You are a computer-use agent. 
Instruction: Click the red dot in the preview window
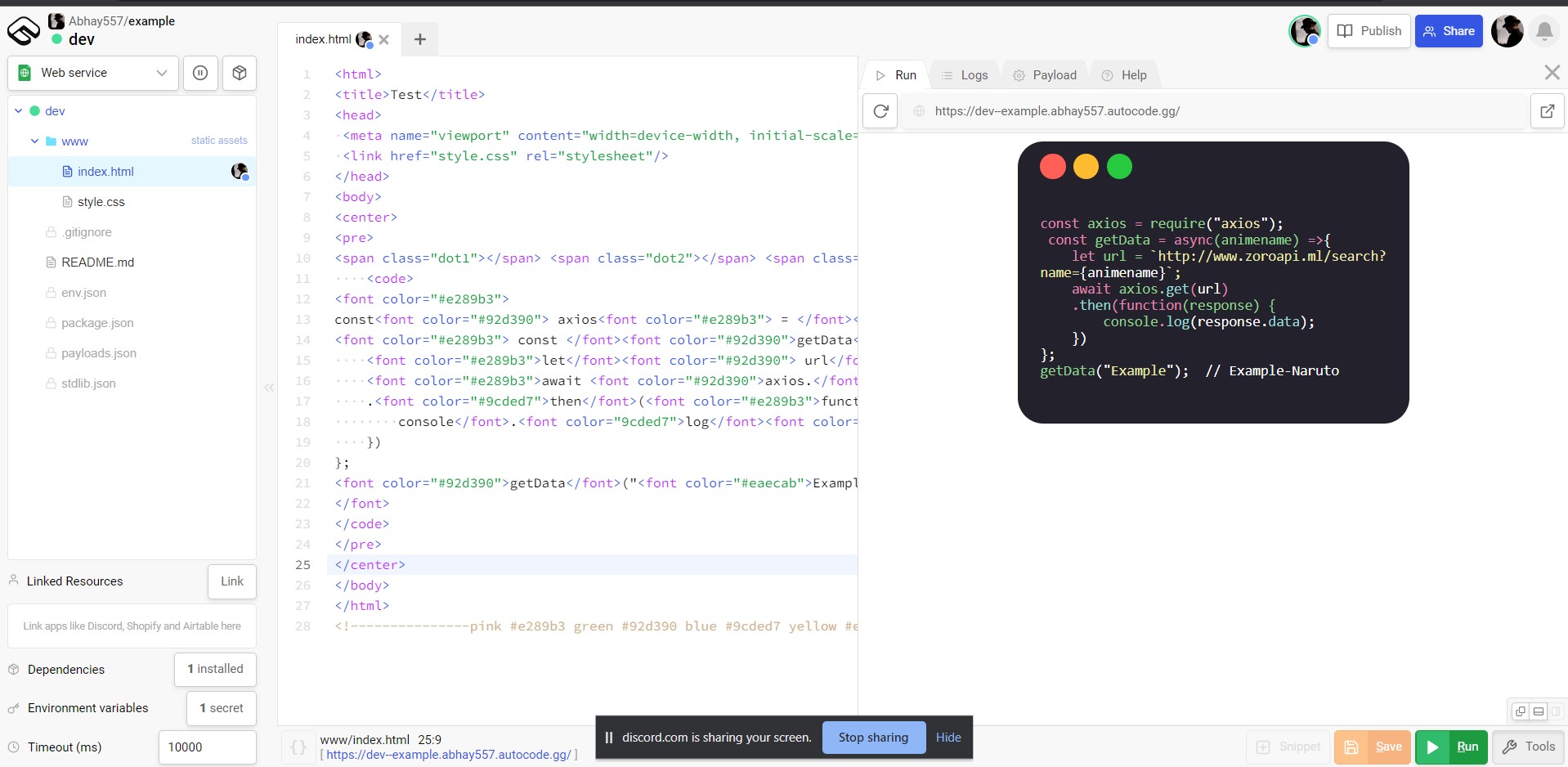pos(1053,167)
